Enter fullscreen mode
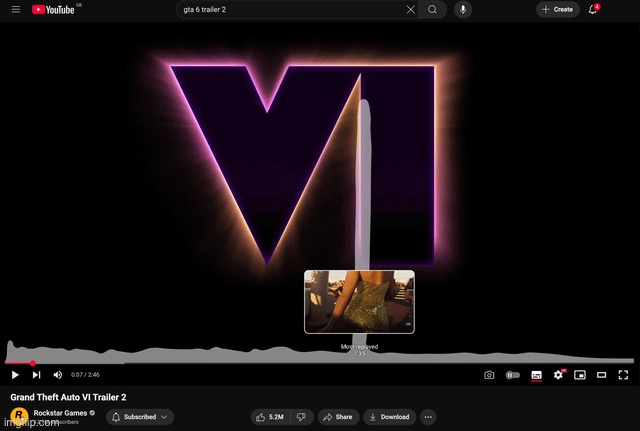The width and height of the screenshot is (640, 431). (623, 375)
